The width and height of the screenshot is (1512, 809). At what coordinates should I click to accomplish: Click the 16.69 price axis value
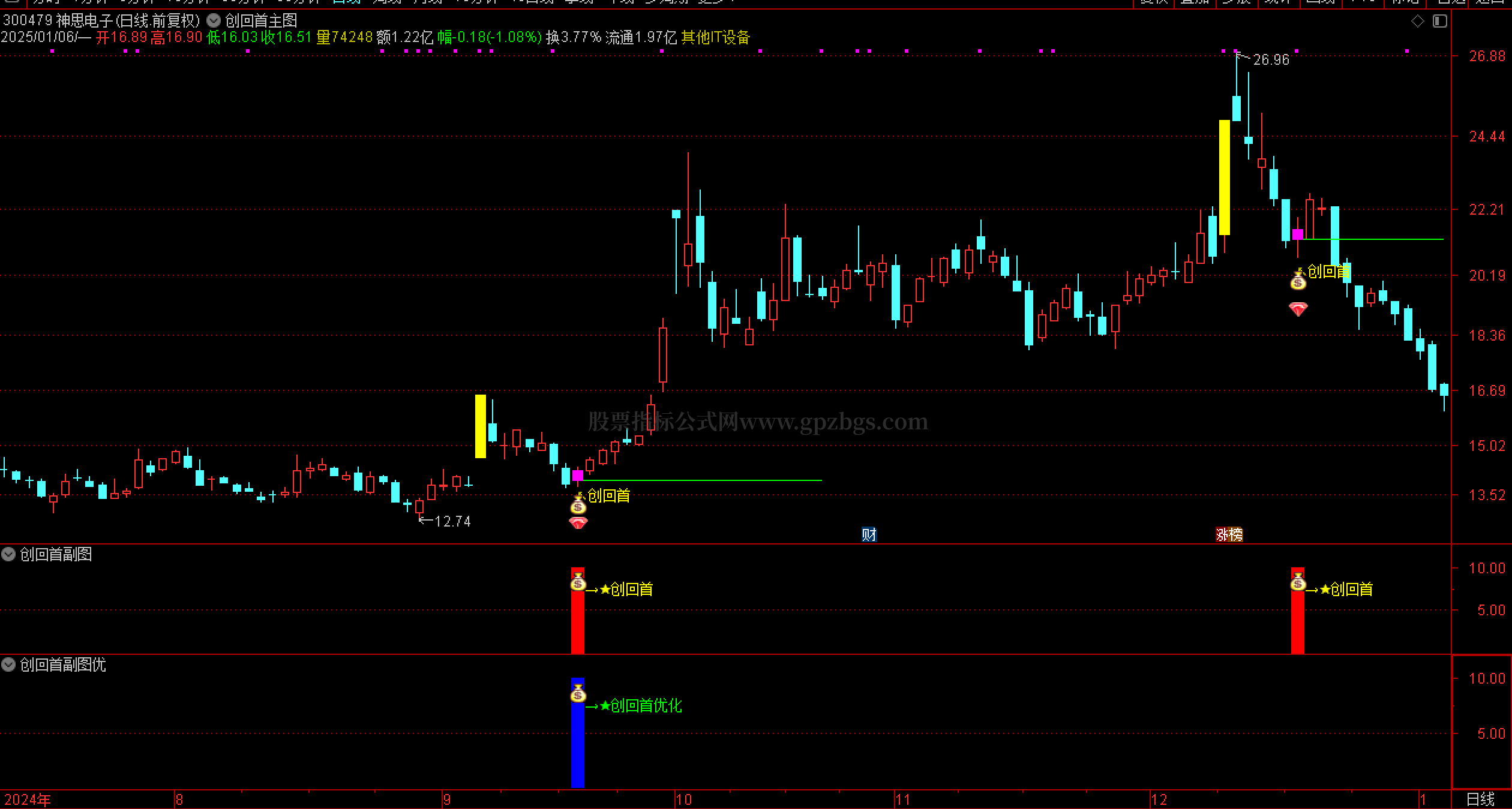[1487, 391]
